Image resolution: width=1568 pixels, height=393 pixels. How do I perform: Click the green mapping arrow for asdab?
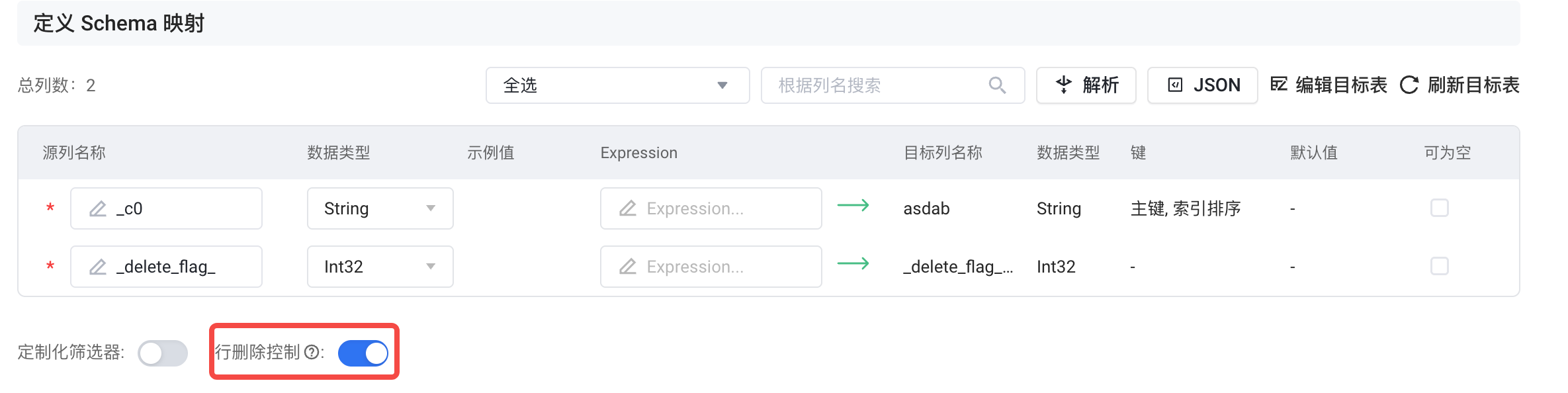853,206
